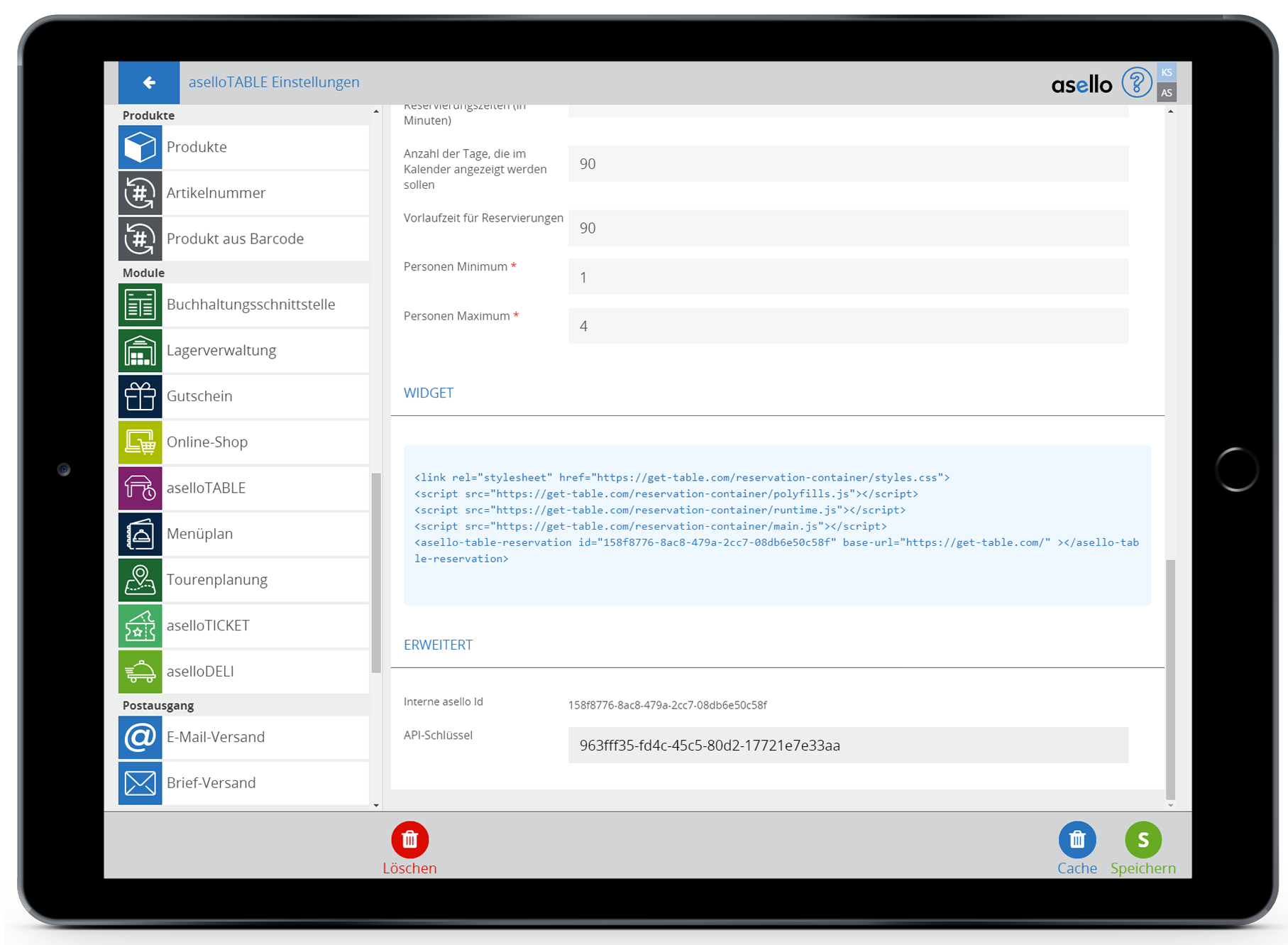Click the green Speichern button
Image resolution: width=1288 pixels, height=945 pixels.
pyautogui.click(x=1143, y=841)
